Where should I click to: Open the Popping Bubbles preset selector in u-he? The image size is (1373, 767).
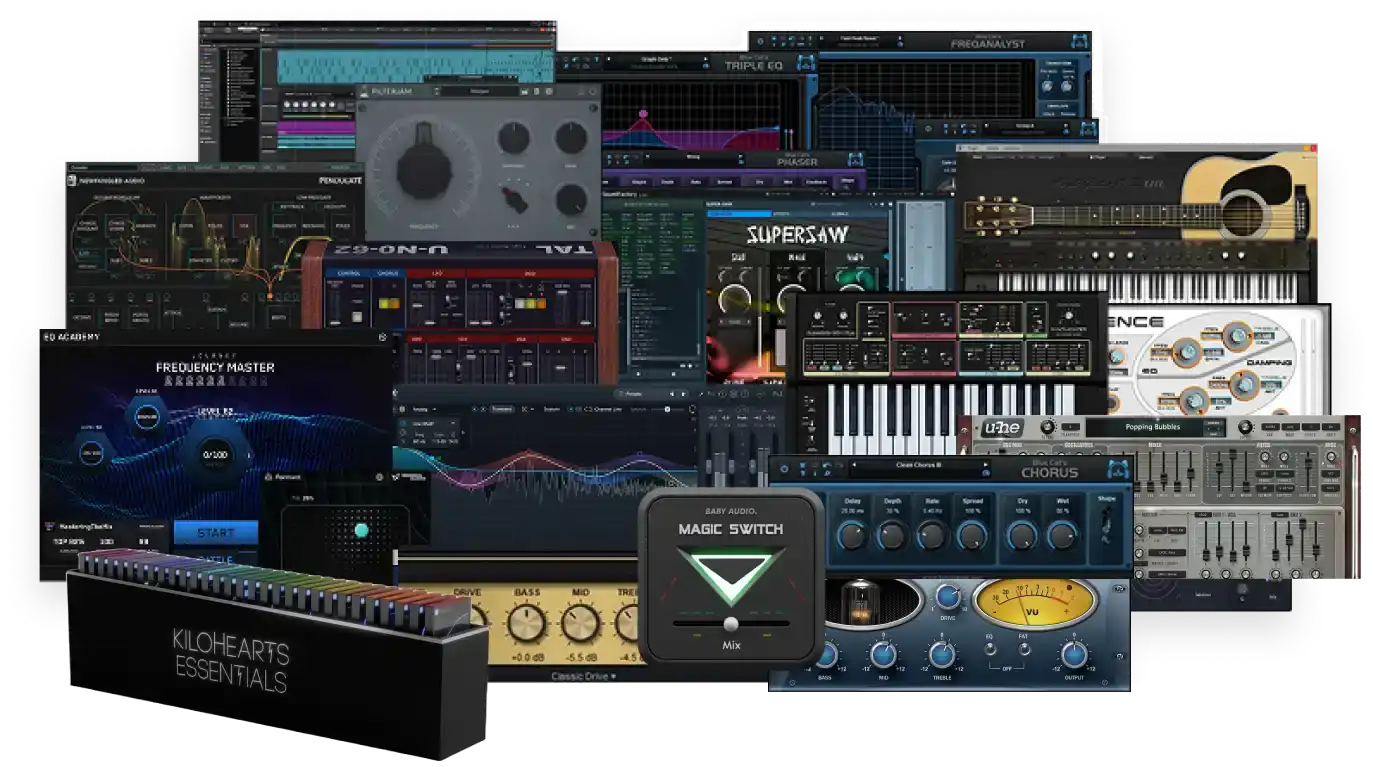tap(1154, 427)
